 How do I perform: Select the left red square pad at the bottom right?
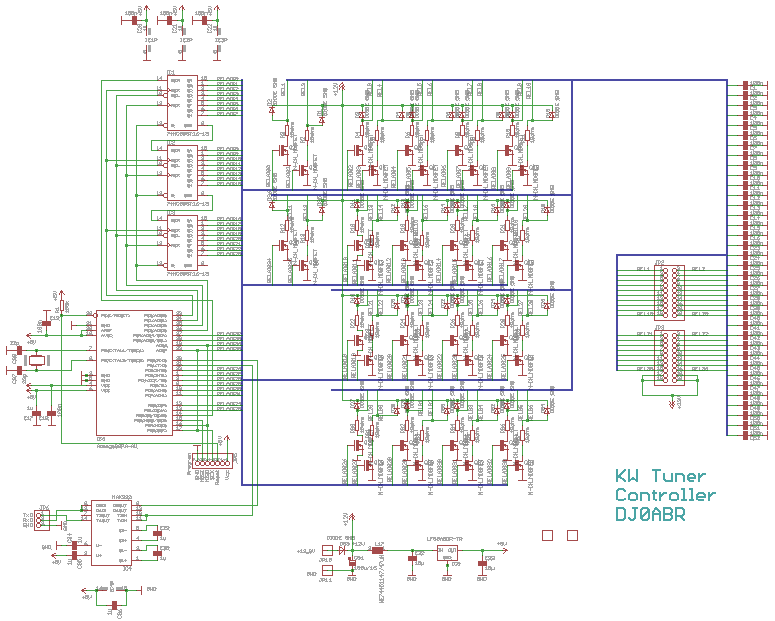coord(547,535)
